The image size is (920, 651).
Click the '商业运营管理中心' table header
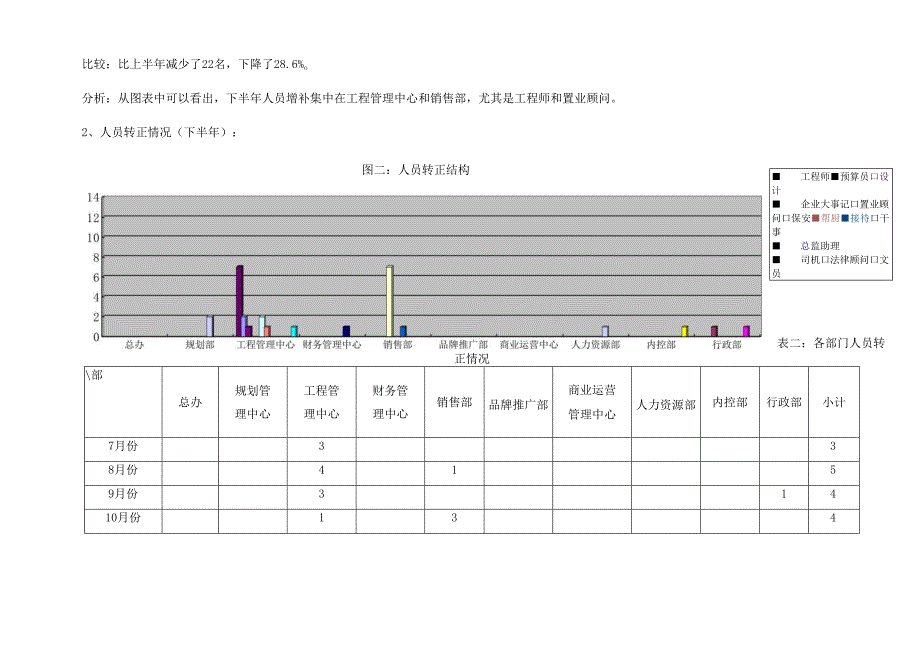pyautogui.click(x=592, y=402)
